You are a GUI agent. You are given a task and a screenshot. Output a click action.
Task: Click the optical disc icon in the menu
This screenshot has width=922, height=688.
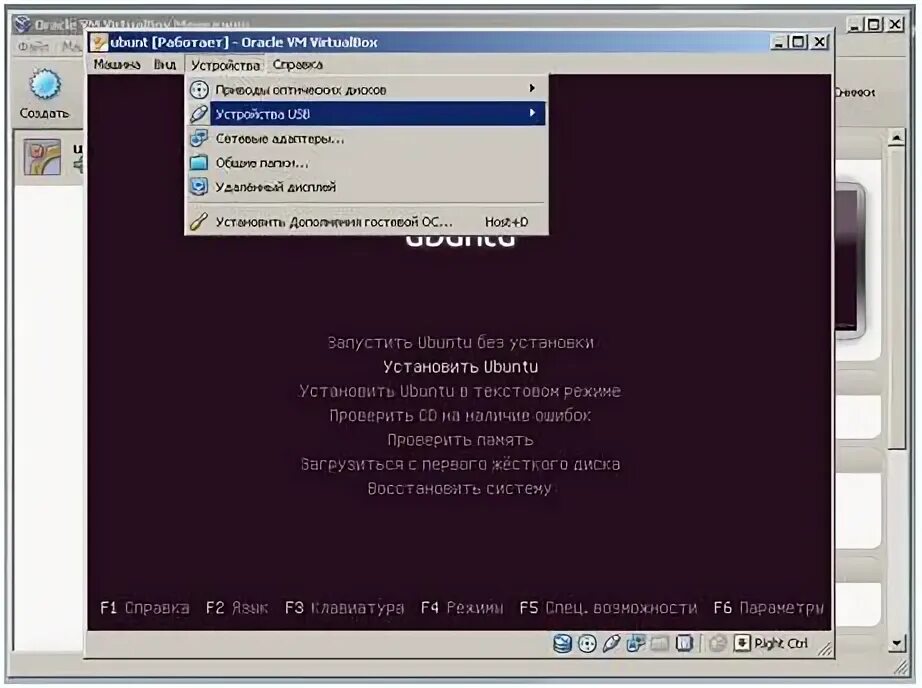[199, 90]
